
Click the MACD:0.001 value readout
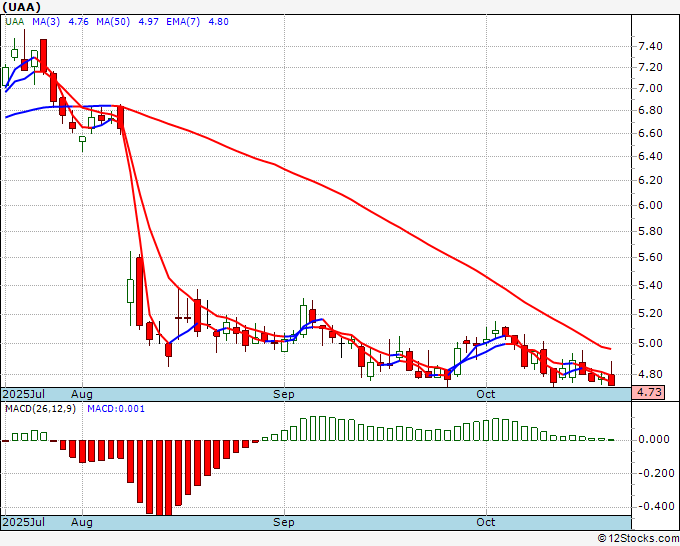pos(116,409)
